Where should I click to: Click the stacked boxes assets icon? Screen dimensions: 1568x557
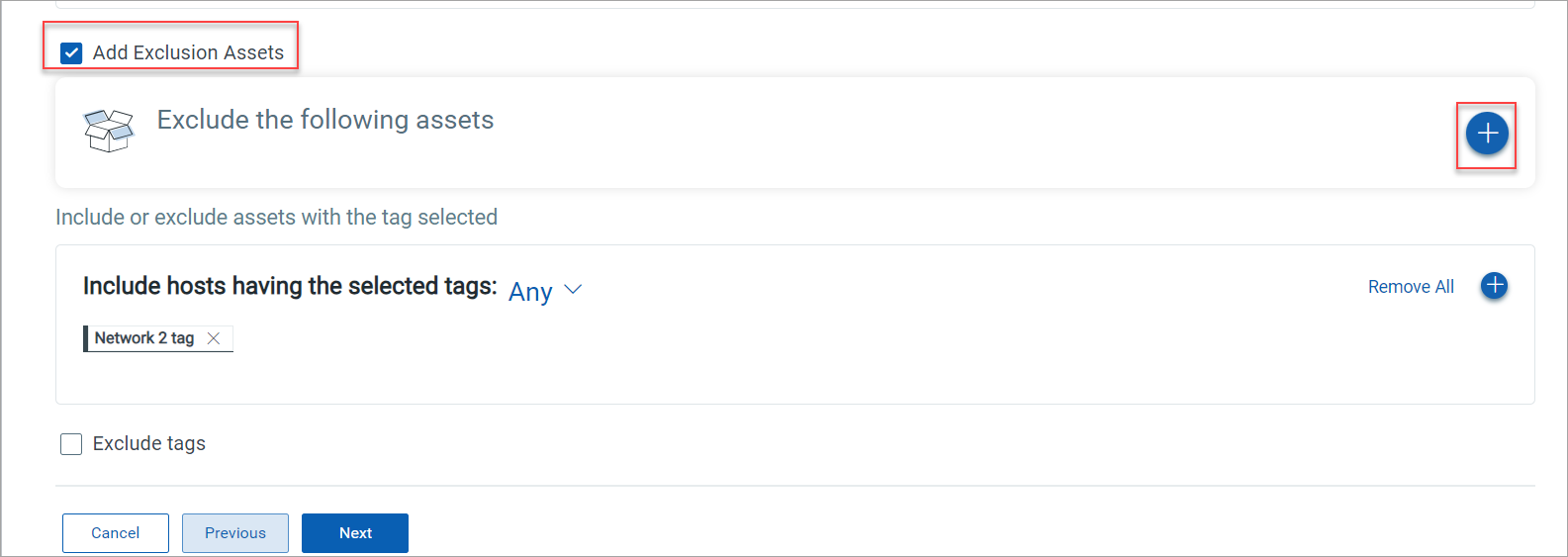(x=108, y=131)
